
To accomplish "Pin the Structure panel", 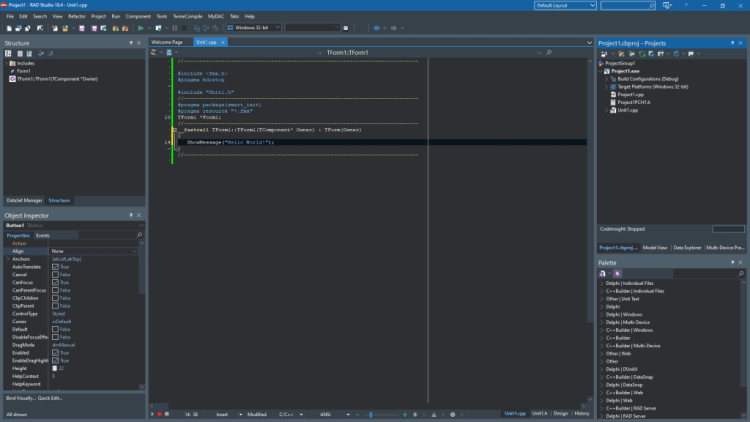I will (131, 43).
